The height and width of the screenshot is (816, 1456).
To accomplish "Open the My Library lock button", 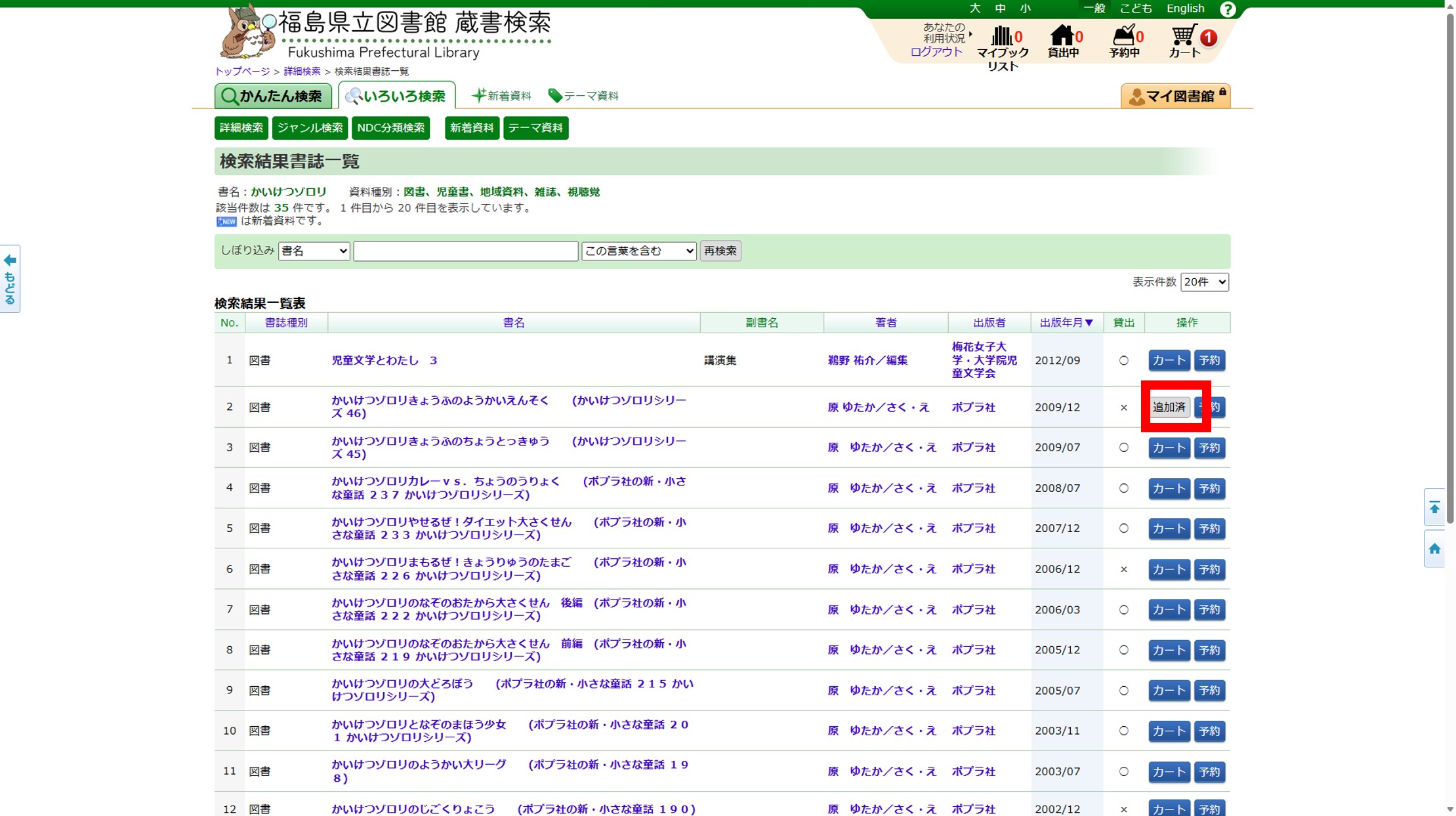I will pos(1175,96).
